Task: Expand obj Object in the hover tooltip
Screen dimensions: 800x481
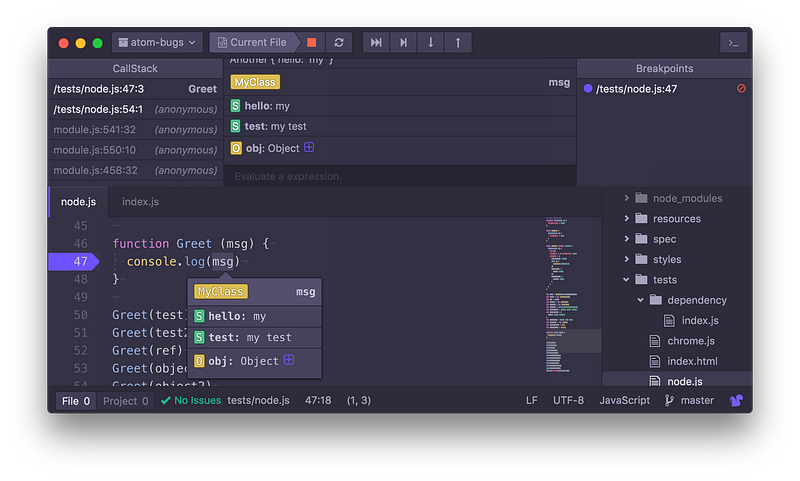Action: [x=289, y=360]
